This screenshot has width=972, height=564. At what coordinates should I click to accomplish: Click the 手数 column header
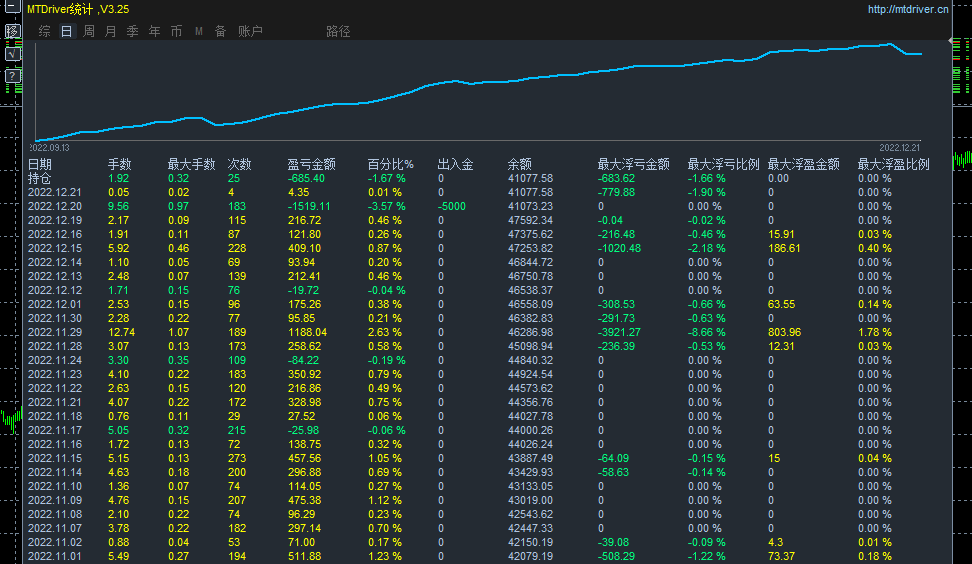(120, 164)
